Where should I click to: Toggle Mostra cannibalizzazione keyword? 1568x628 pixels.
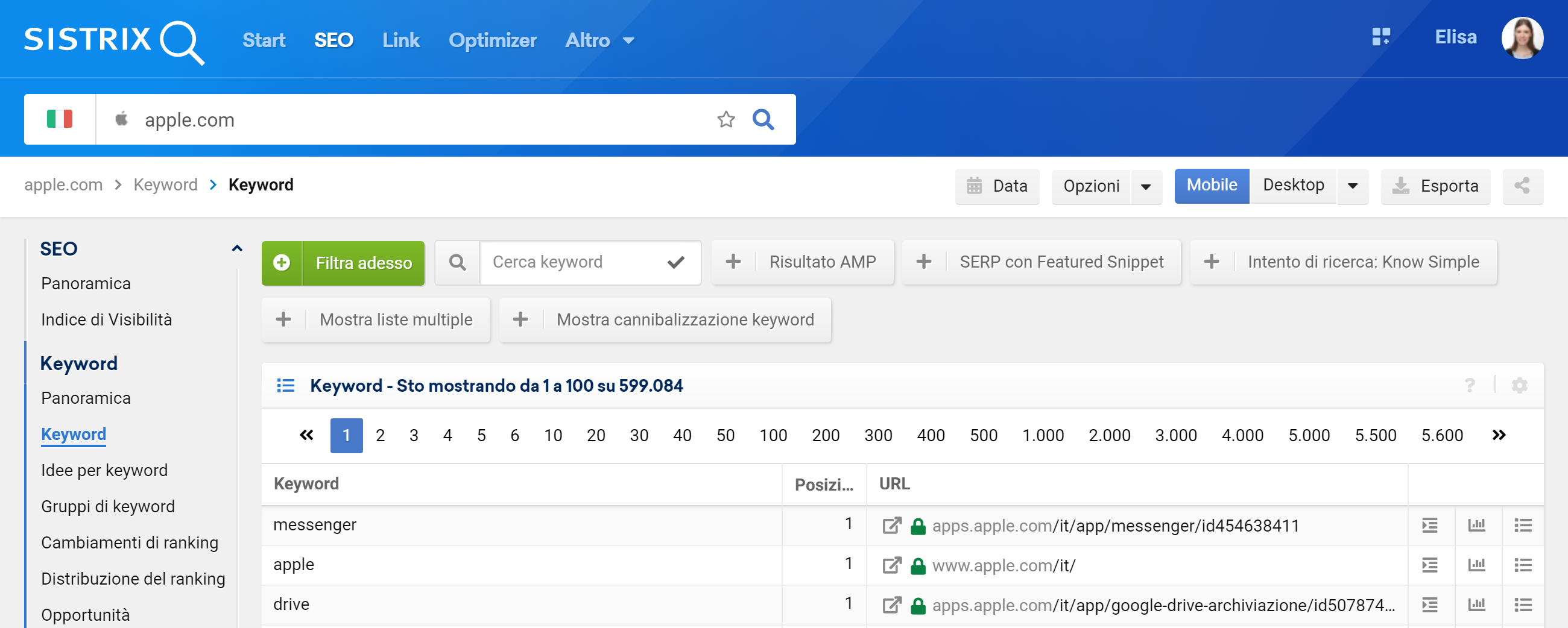pos(665,320)
